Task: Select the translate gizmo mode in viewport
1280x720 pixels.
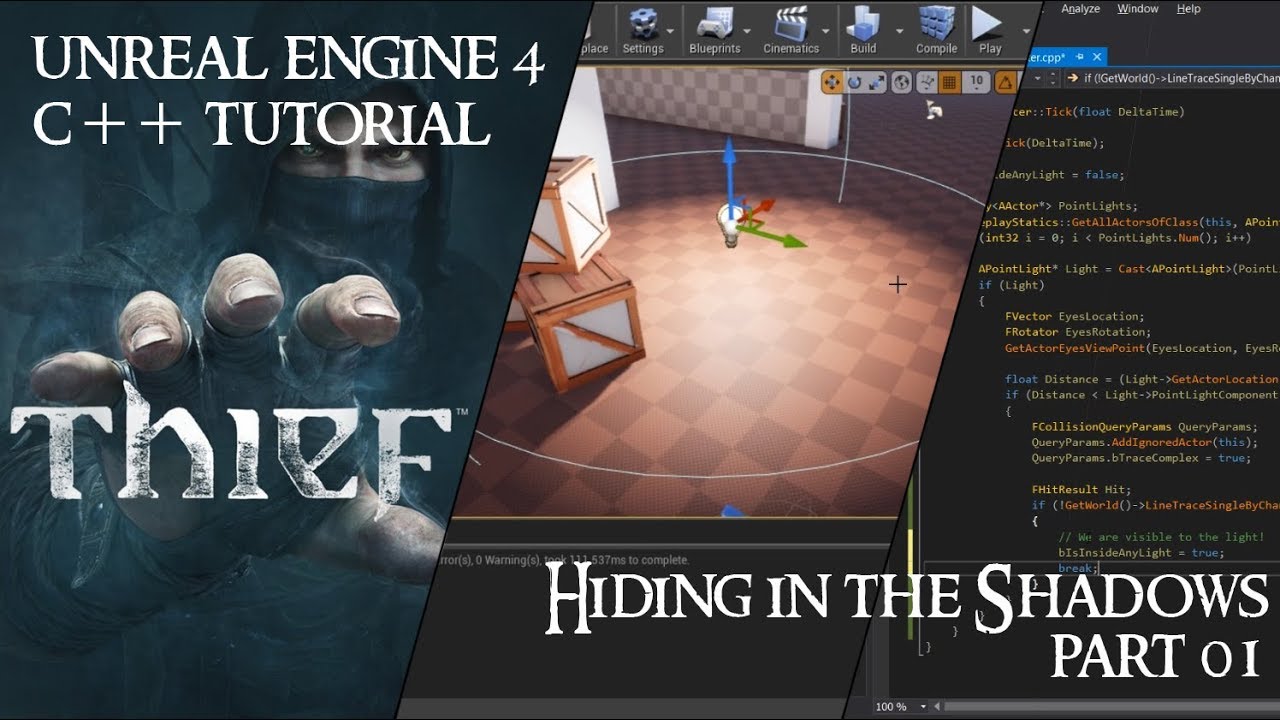Action: 832,82
